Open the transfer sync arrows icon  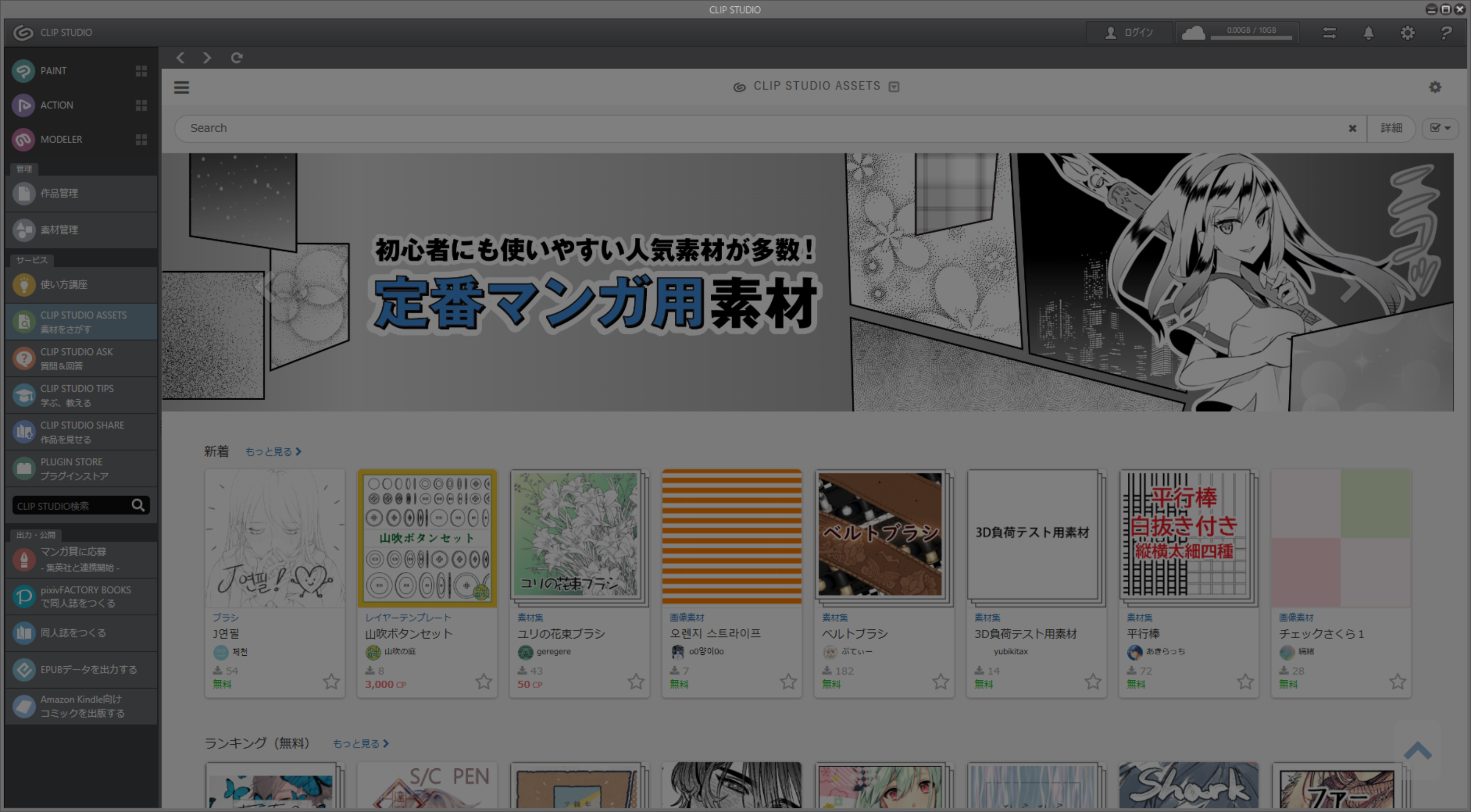click(x=1329, y=33)
